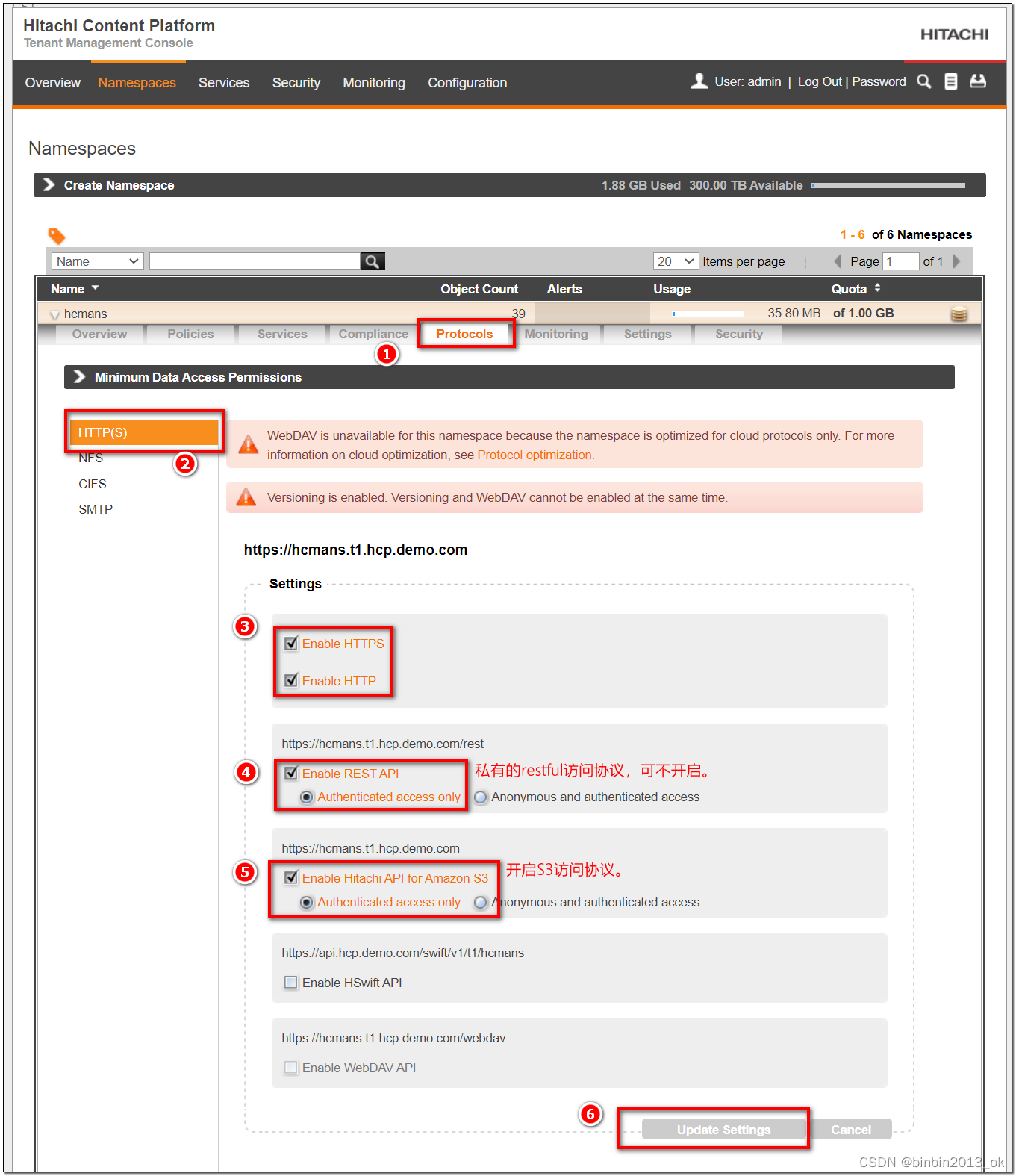Sort by Name column header arrow
Screen dimensions: 1016x1176
[x=96, y=287]
